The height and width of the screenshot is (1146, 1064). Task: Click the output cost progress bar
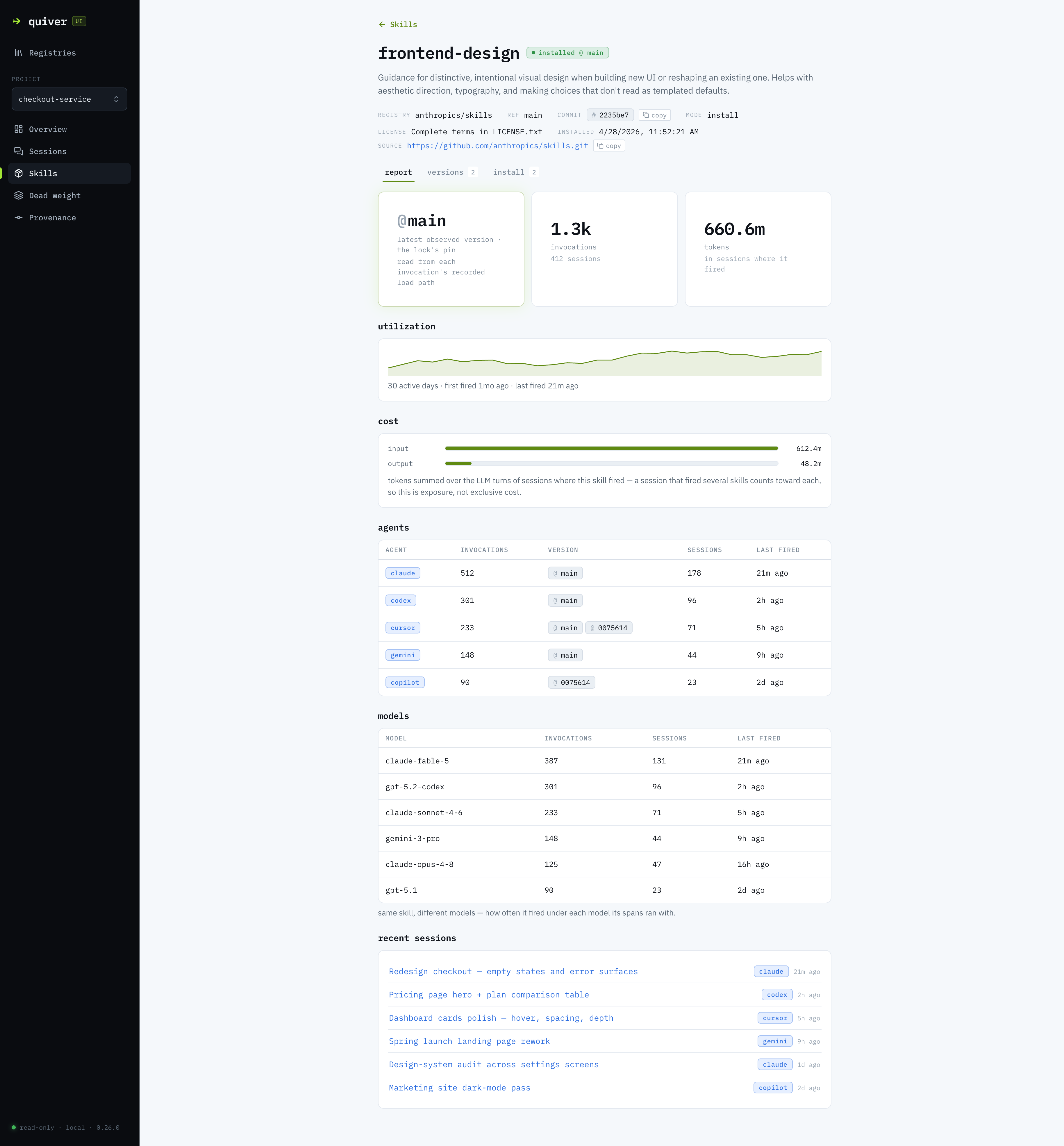(x=611, y=464)
